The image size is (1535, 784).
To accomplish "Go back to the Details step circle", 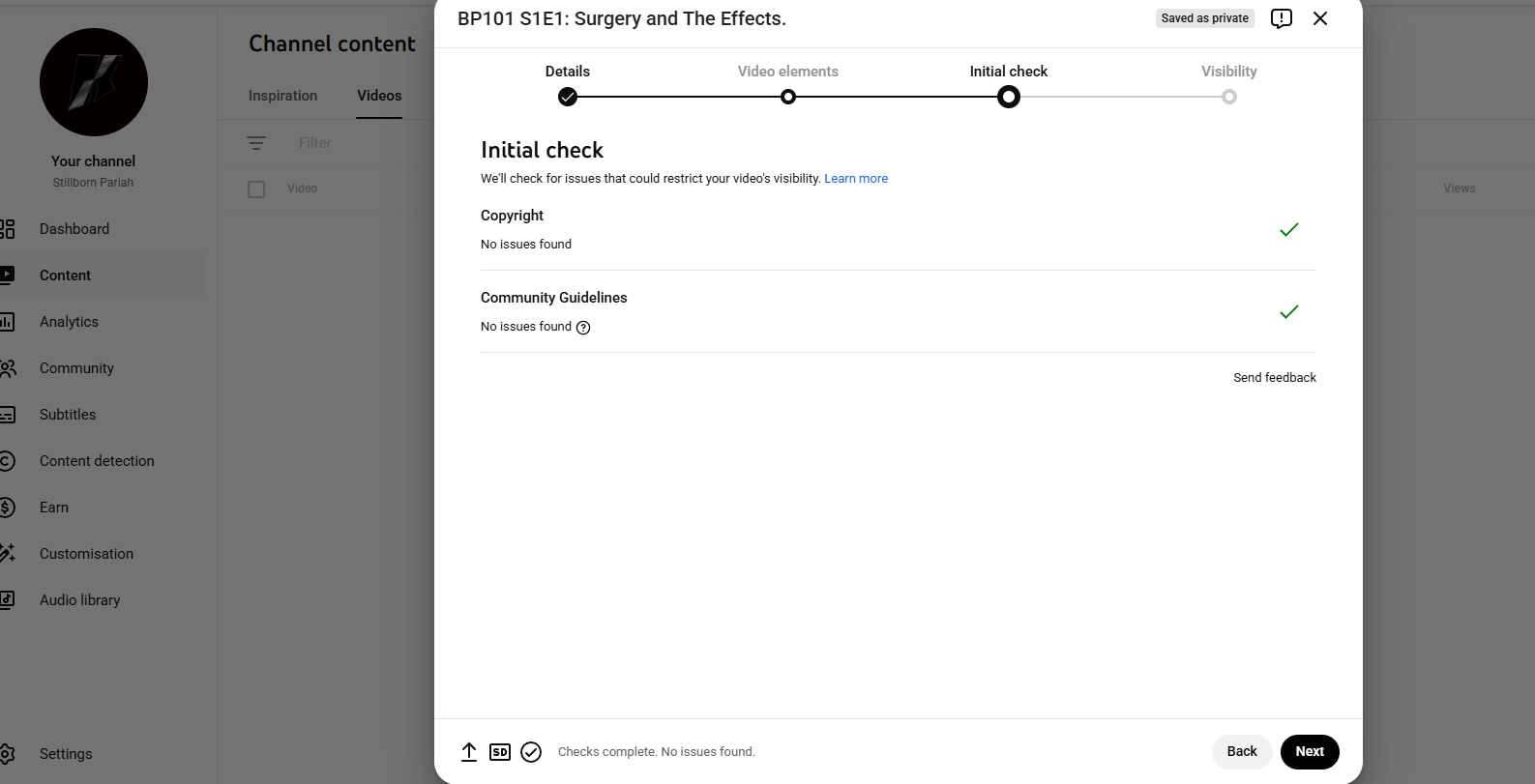I will click(568, 97).
